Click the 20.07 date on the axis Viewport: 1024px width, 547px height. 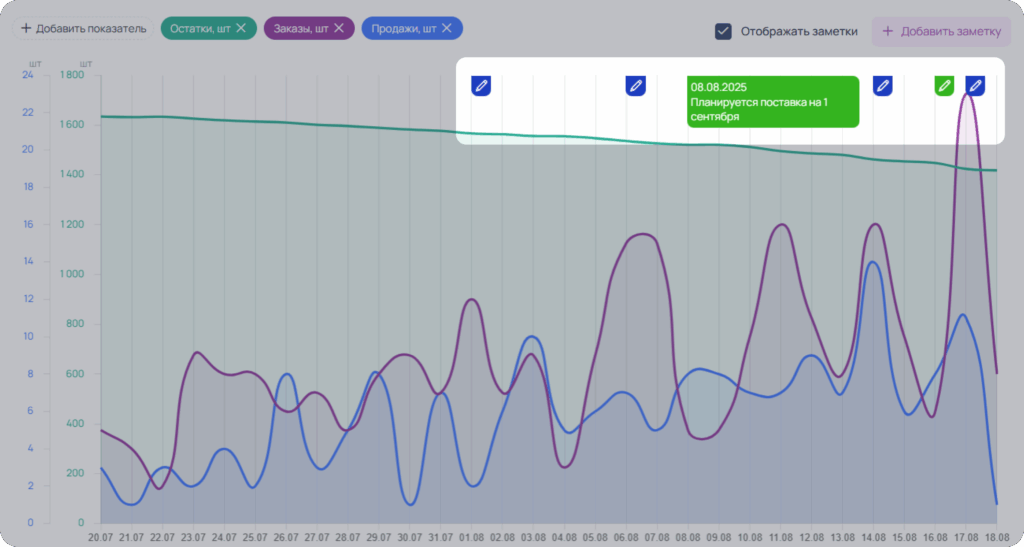[101, 536]
